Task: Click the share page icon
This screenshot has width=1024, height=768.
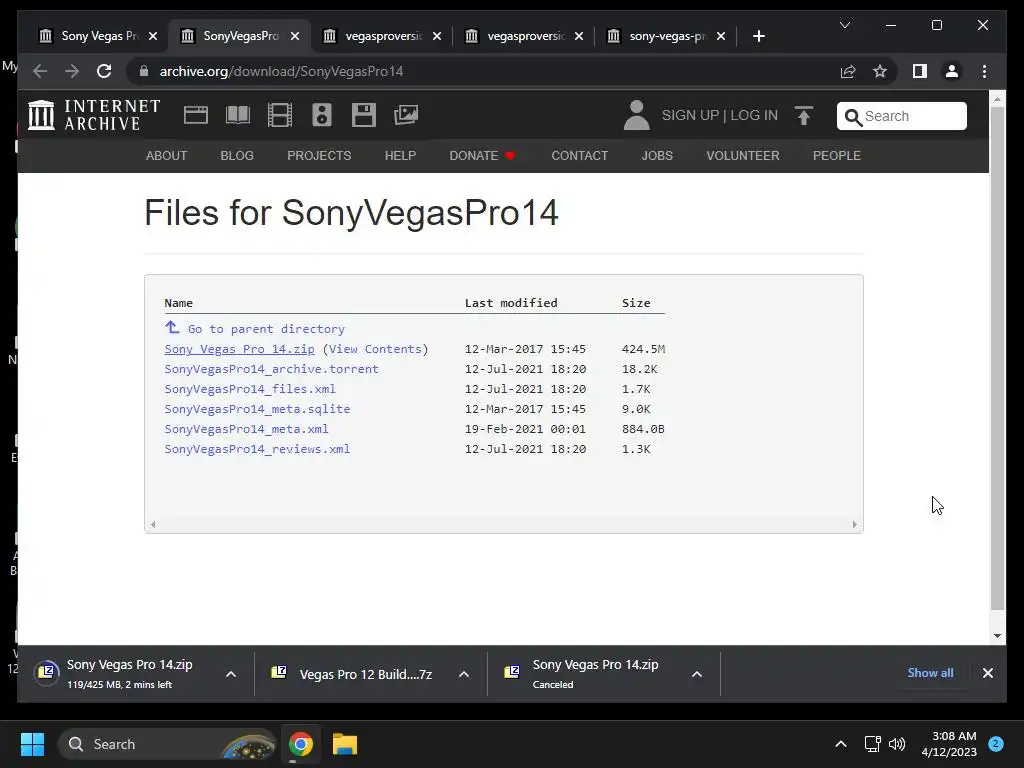Action: [848, 71]
